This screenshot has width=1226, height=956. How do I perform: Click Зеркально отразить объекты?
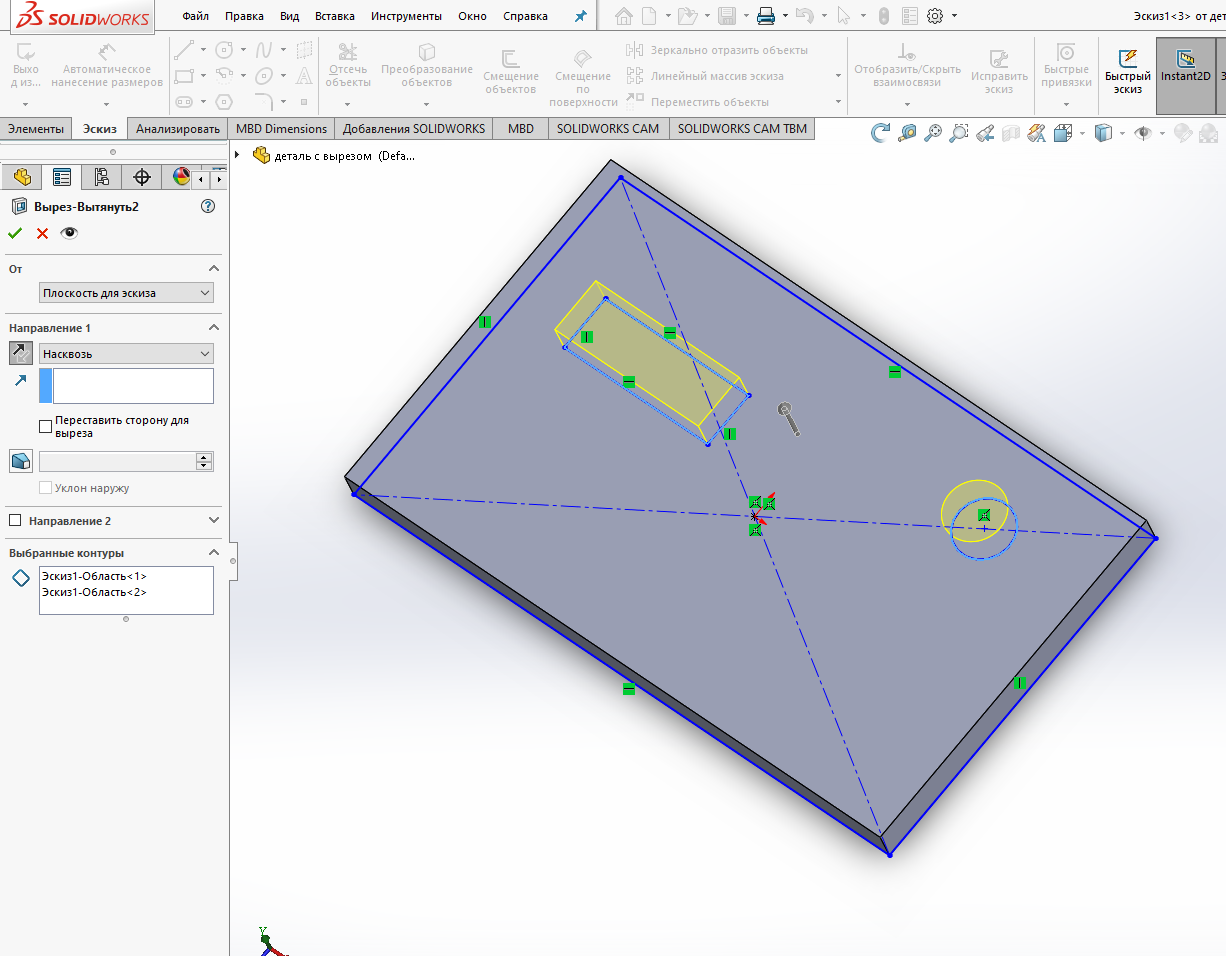(718, 50)
